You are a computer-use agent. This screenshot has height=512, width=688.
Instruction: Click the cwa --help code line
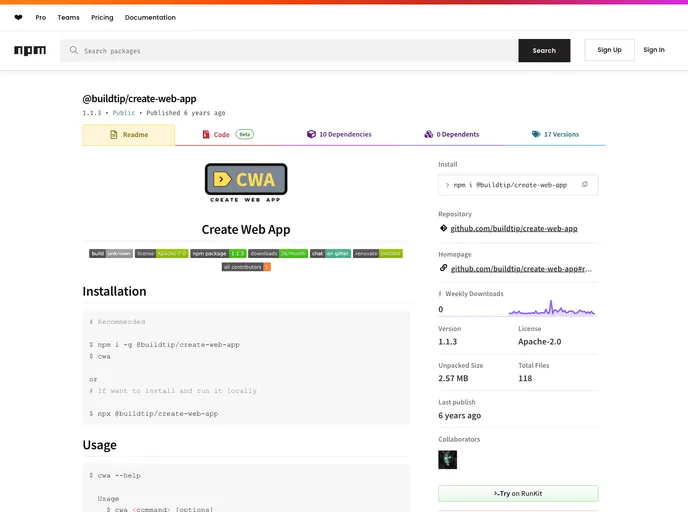tap(115, 475)
